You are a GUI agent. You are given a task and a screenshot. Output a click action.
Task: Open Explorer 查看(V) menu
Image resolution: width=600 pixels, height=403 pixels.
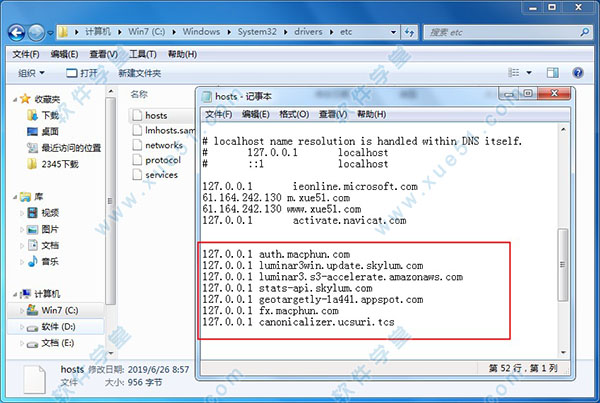pyautogui.click(x=103, y=54)
